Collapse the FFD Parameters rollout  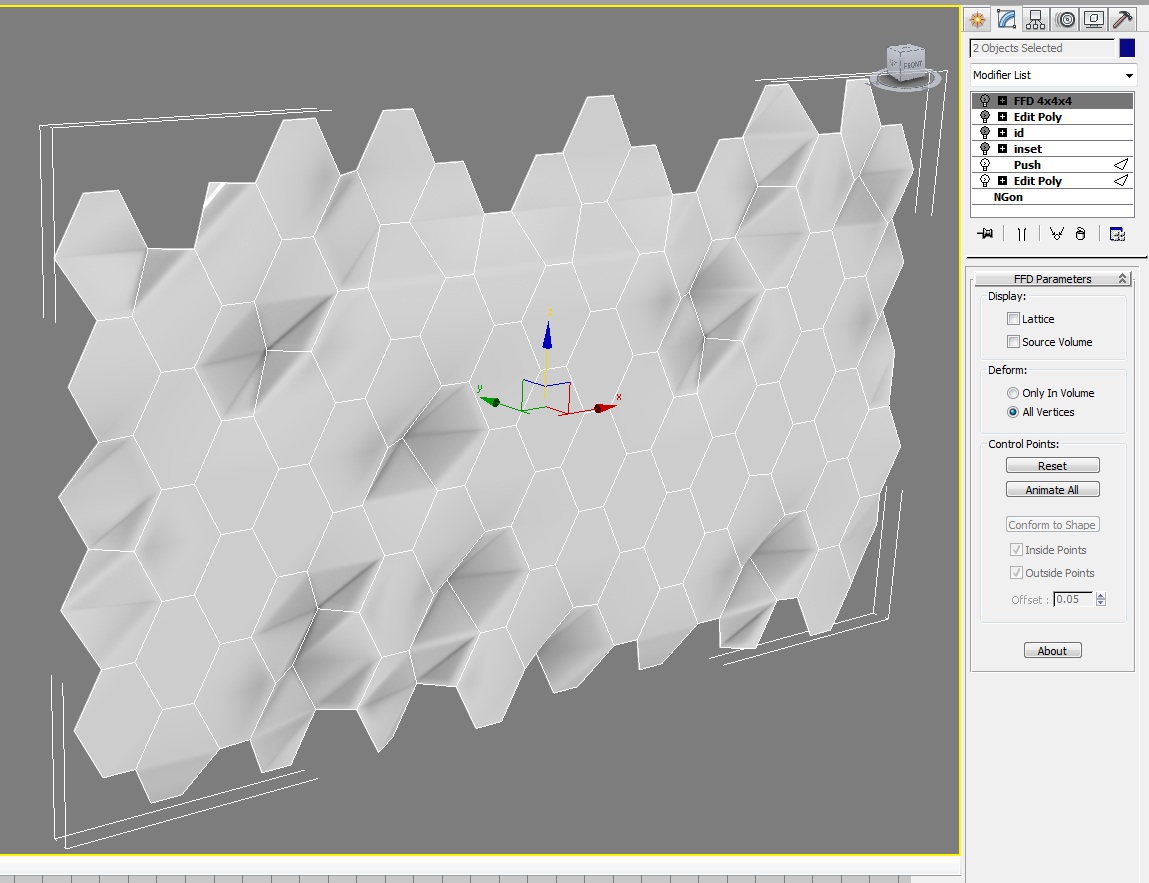[x=1052, y=278]
